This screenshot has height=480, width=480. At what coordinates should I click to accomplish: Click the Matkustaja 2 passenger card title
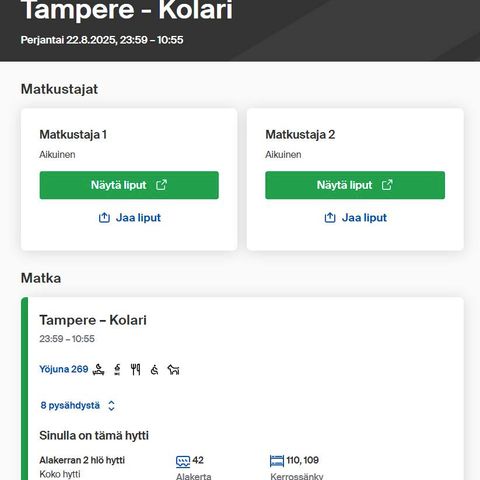300,135
